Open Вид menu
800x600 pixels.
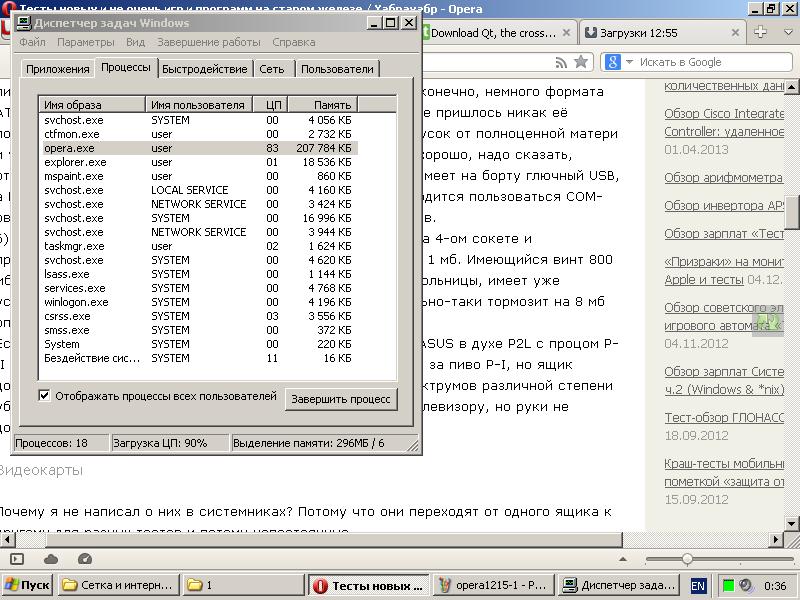(135, 42)
